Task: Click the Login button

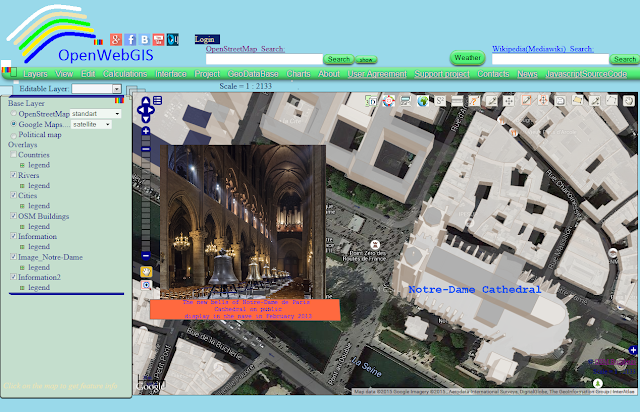Action: [x=207, y=39]
